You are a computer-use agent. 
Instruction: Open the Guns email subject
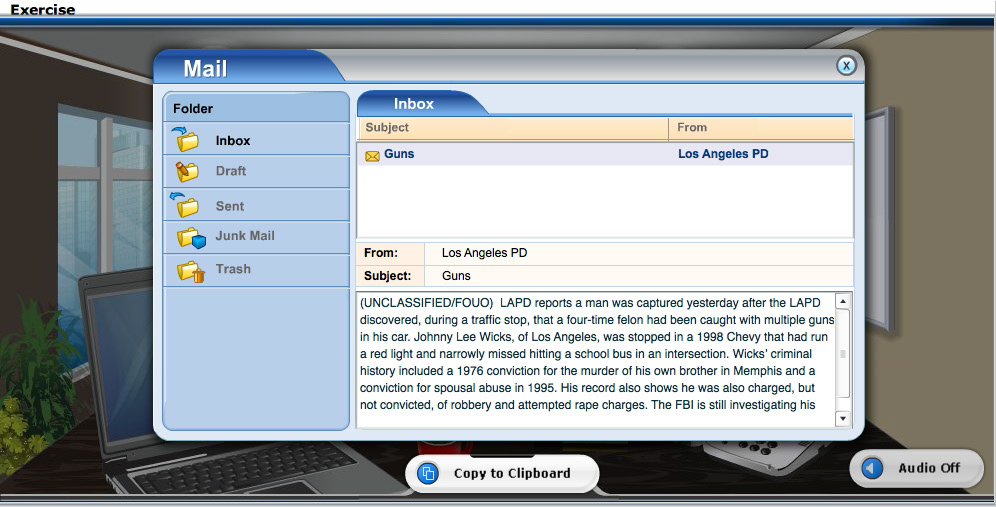coord(399,154)
